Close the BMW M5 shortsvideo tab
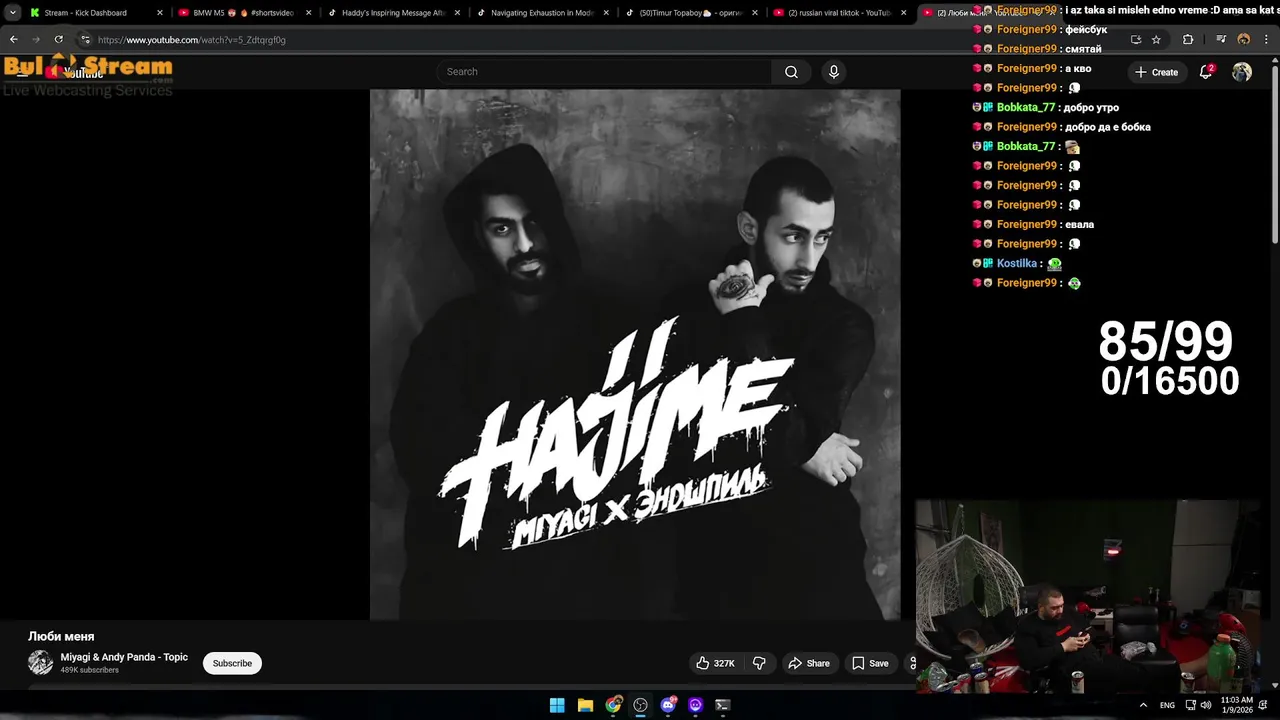The width and height of the screenshot is (1280, 720). (308, 13)
